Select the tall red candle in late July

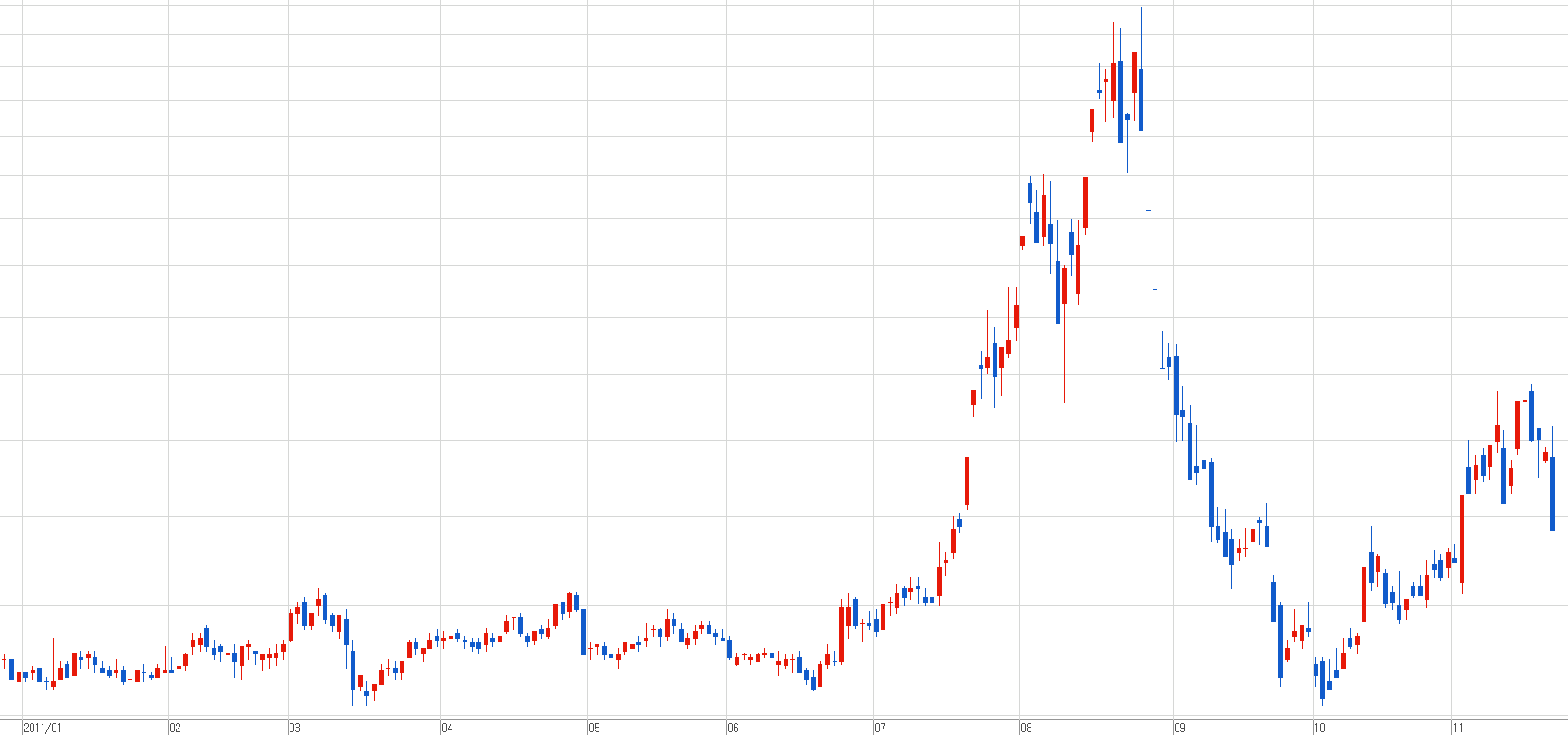tap(967, 481)
